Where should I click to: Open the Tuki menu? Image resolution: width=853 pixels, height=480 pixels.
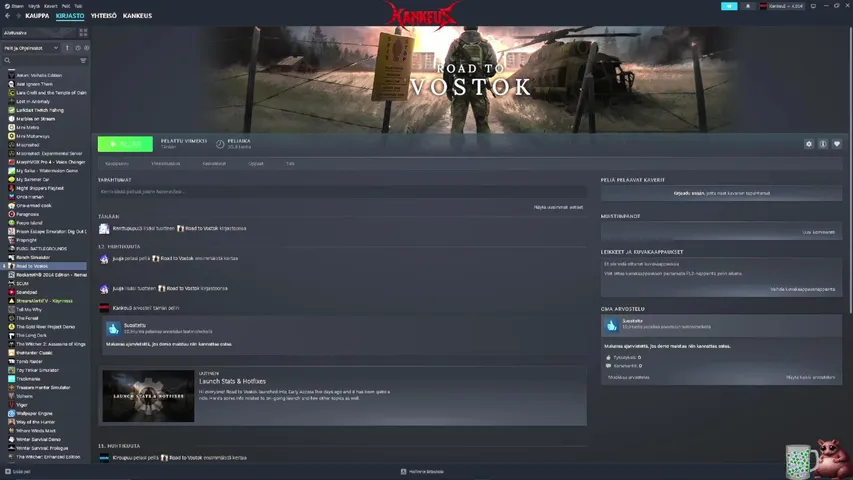78,6
